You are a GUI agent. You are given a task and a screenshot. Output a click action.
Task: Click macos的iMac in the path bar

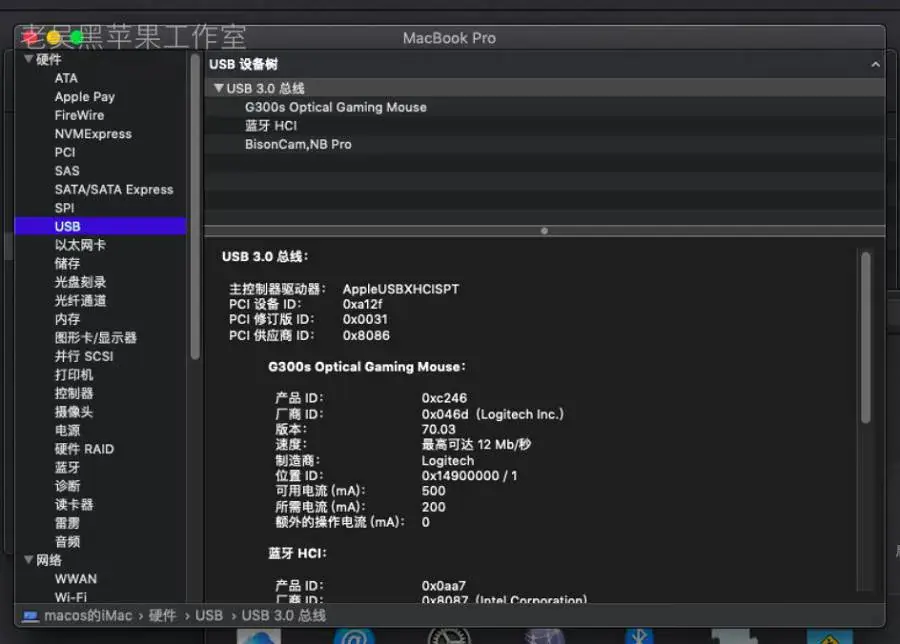point(88,616)
